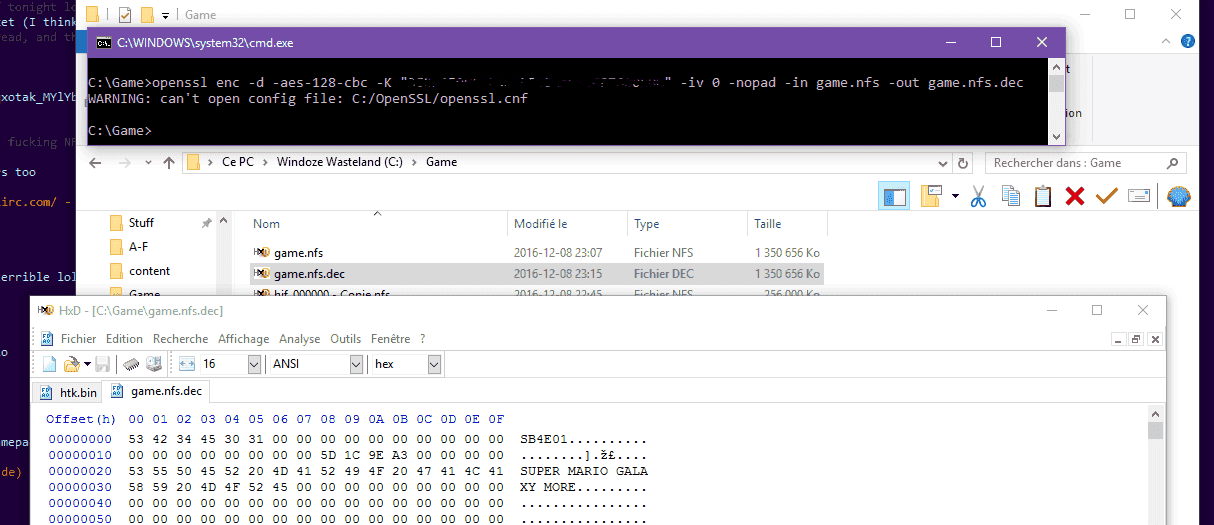Open the recent locations chevron in Explorer
Image resolution: width=1214 pixels, height=525 pixels.
point(146,163)
